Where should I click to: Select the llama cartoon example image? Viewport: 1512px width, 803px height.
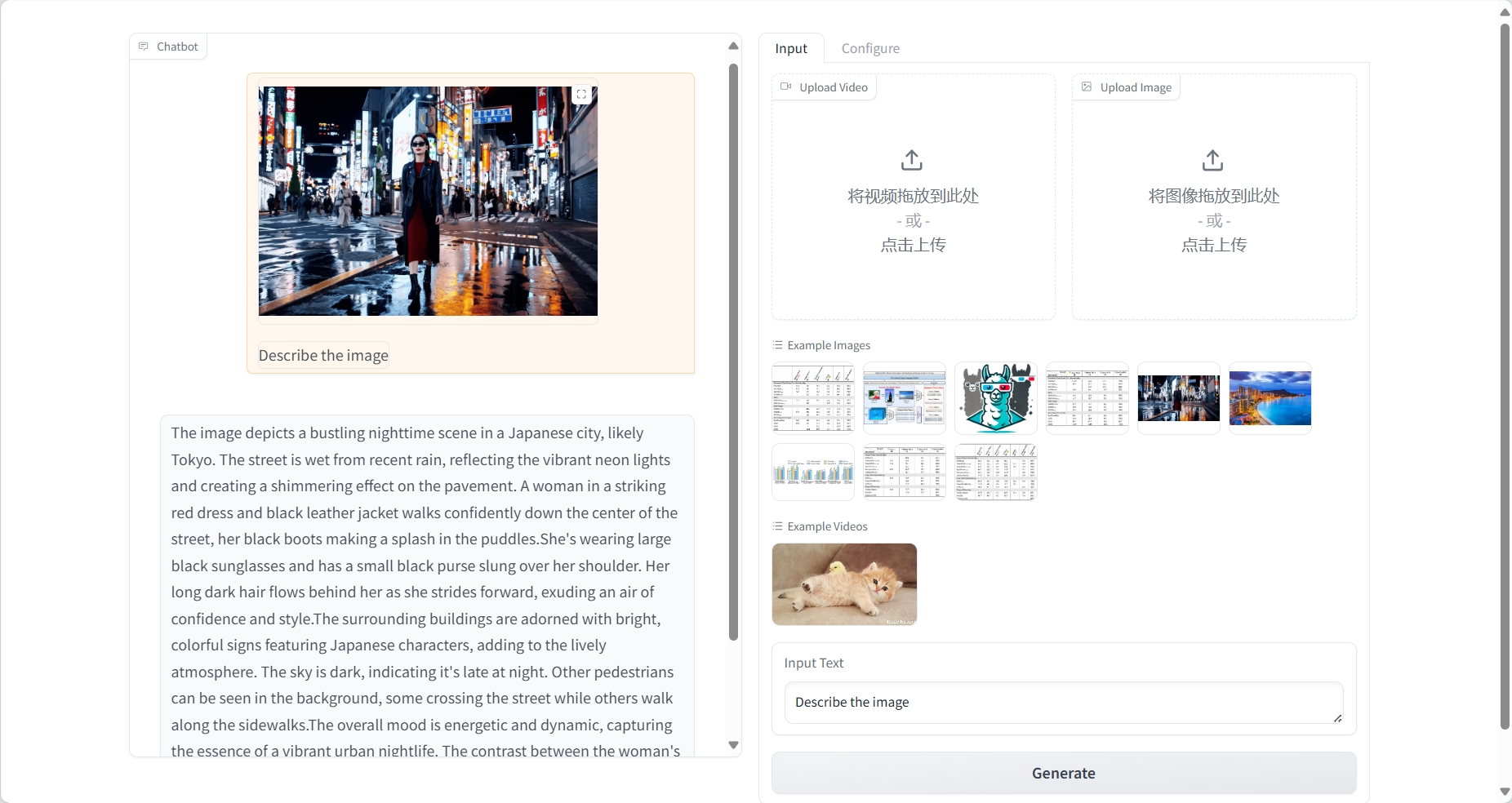coord(995,398)
